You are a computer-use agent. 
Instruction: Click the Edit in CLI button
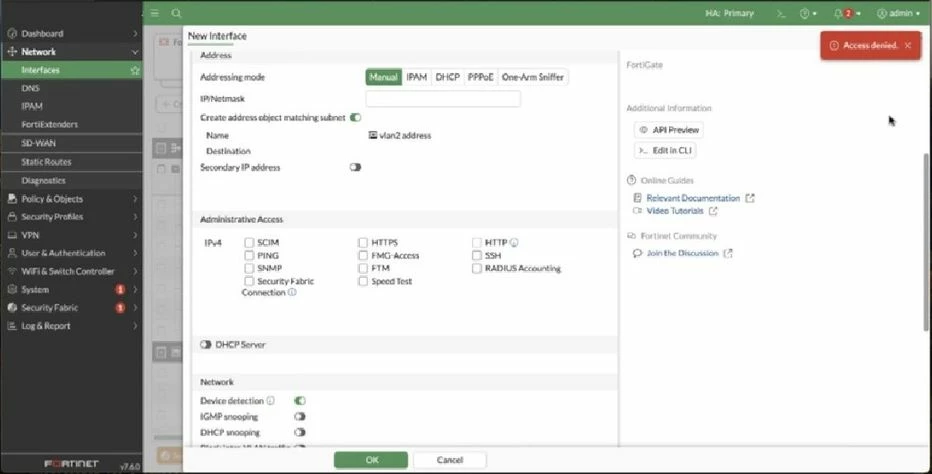(665, 150)
